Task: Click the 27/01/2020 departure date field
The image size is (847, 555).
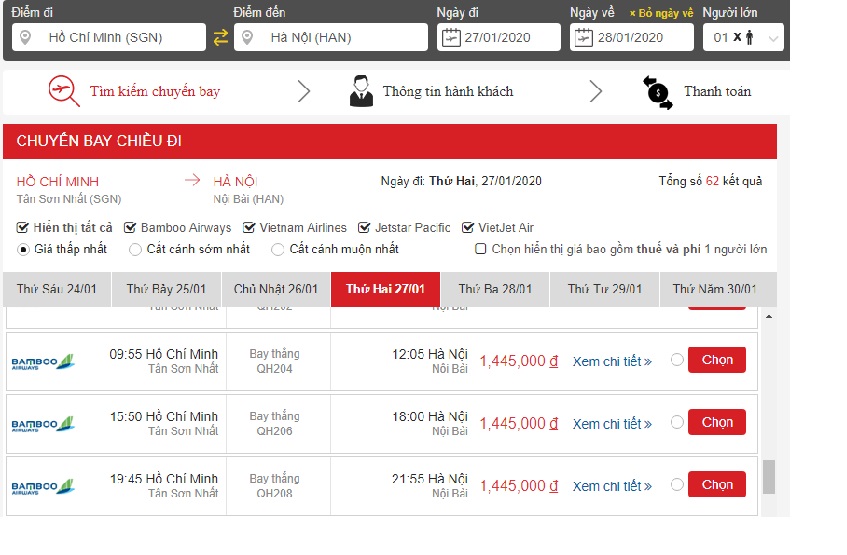Action: [x=499, y=37]
